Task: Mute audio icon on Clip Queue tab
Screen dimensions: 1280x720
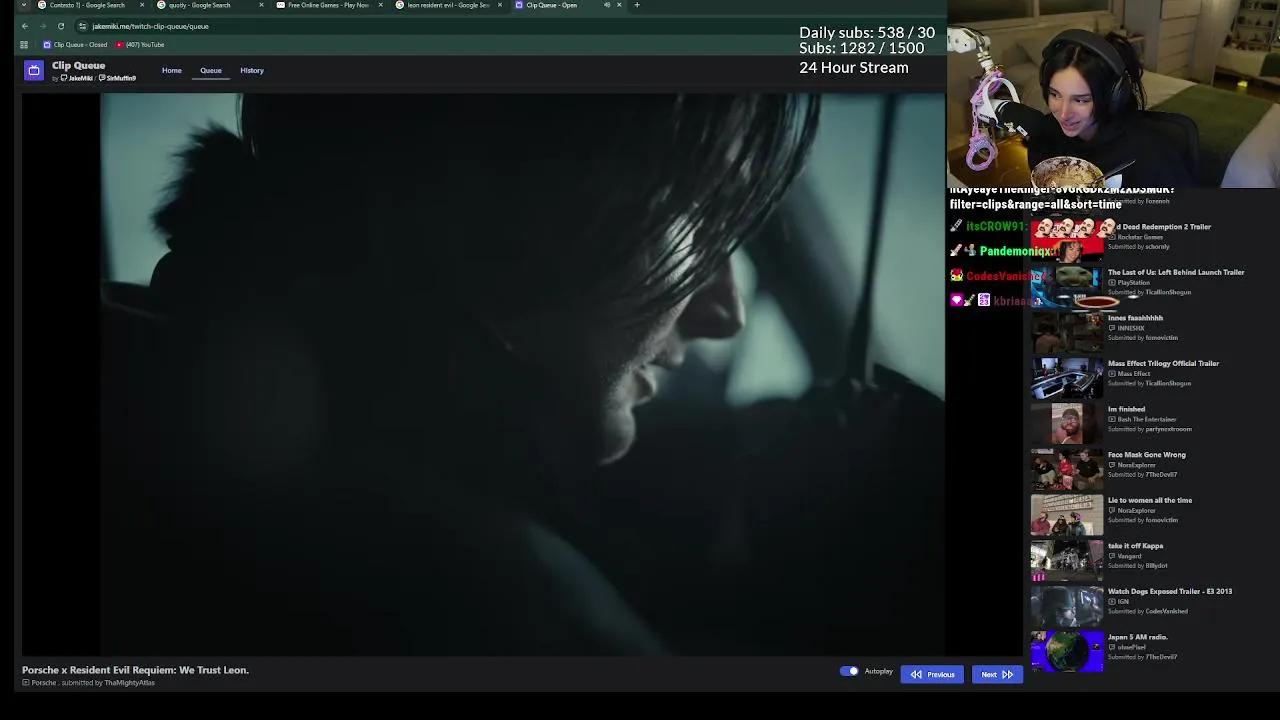Action: point(607,5)
